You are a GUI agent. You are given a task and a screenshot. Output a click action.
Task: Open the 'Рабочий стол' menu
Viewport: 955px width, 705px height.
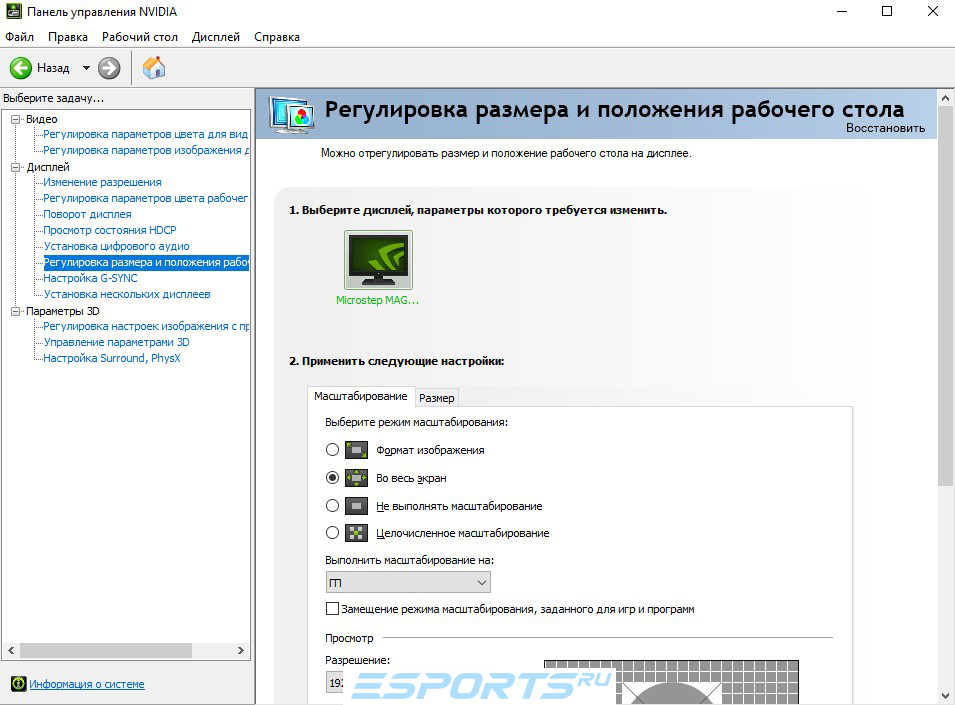click(139, 37)
